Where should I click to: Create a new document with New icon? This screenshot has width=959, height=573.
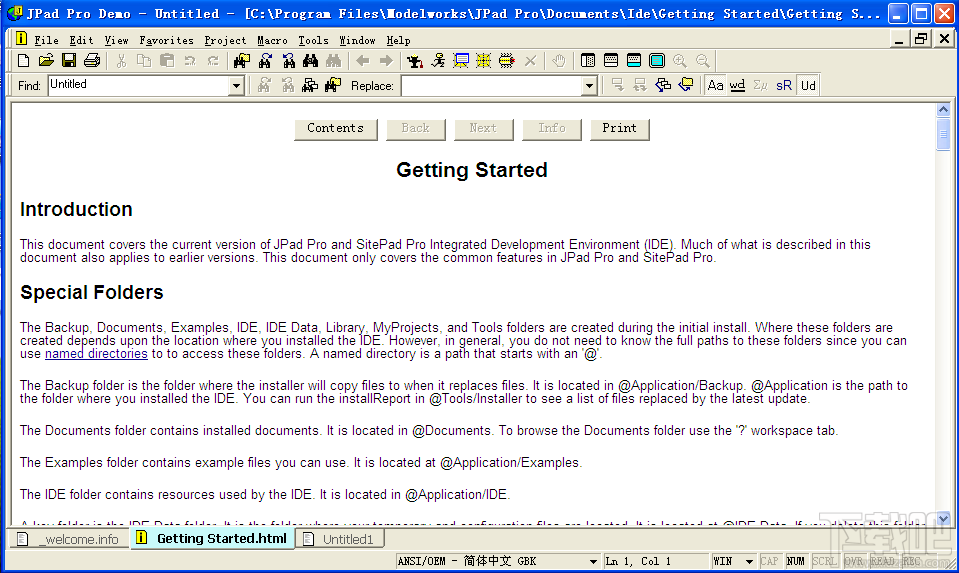pyautogui.click(x=23, y=61)
